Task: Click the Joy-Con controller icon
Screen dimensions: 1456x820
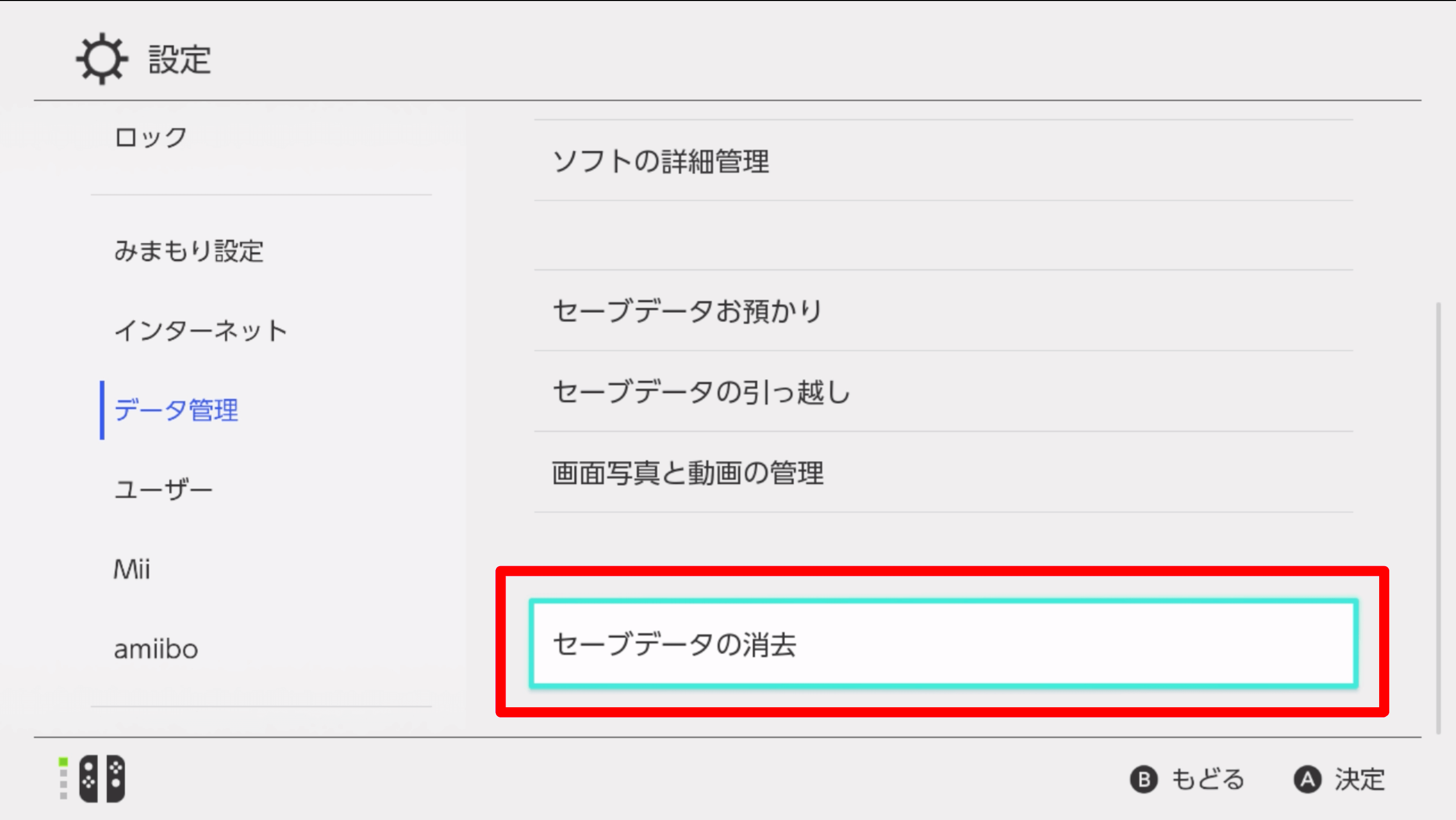Action: [x=102, y=779]
